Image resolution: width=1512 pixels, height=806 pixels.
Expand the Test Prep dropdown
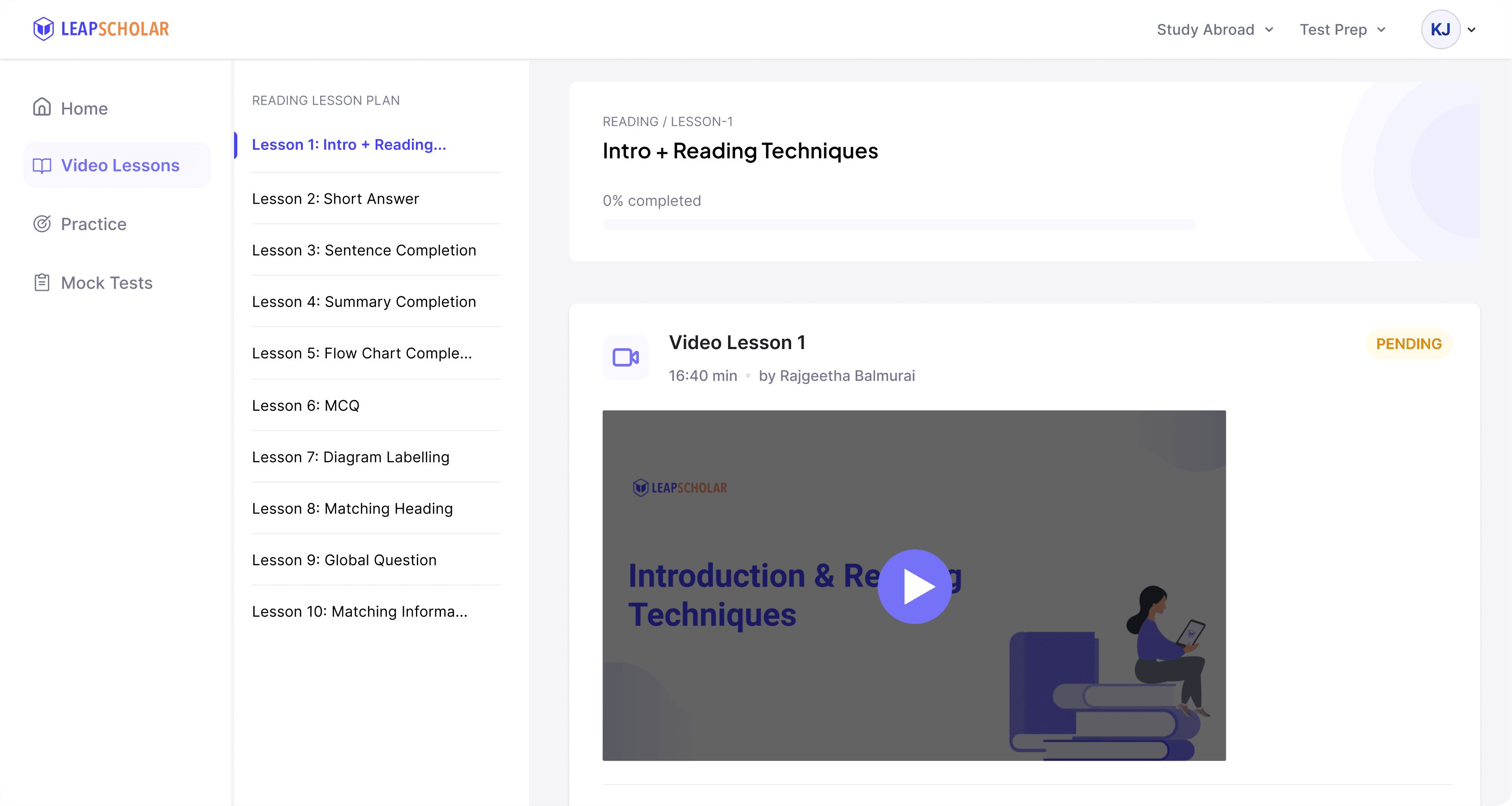point(1343,30)
